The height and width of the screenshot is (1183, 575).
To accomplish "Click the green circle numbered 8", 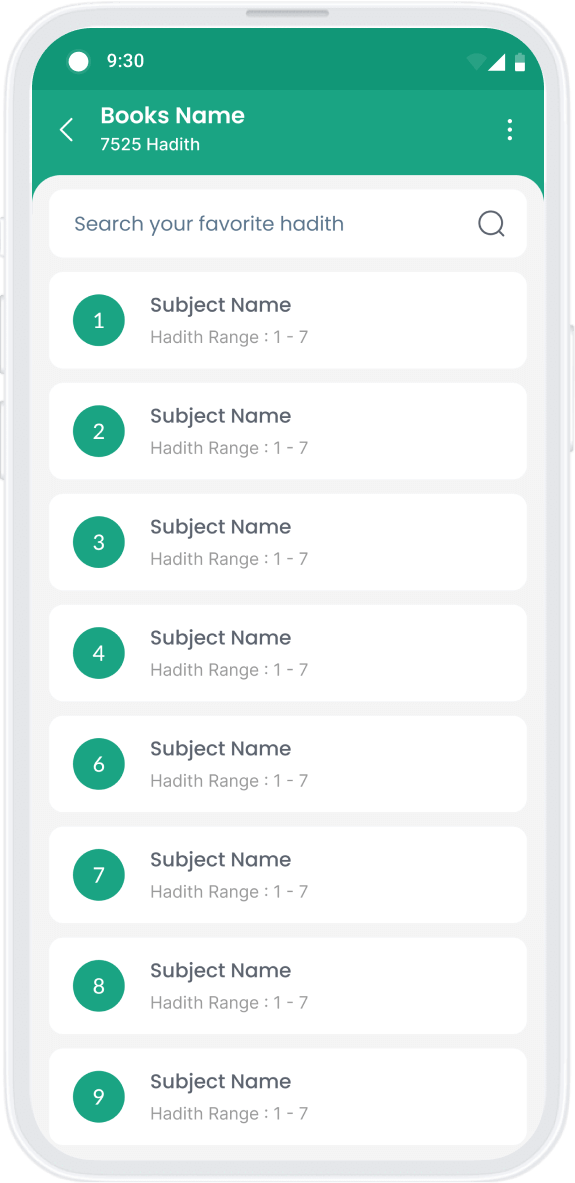I will 99,986.
